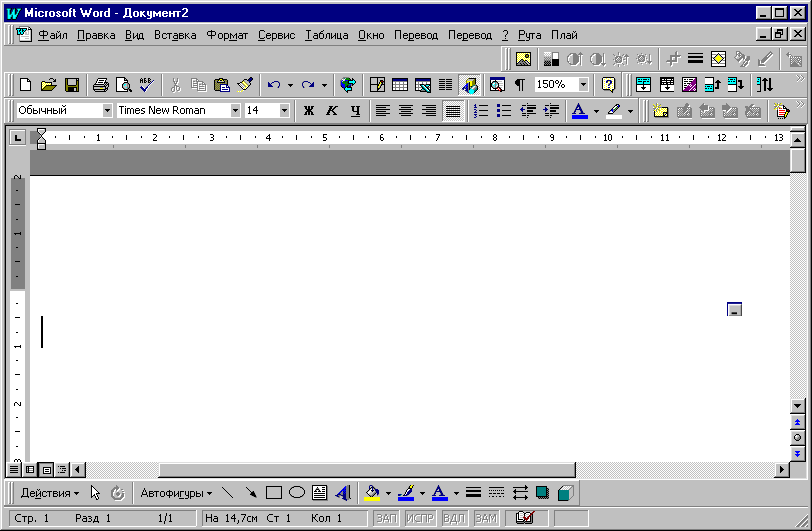The image size is (812, 531).
Task: Apply font color A on drawing toolbar
Action: click(440, 493)
